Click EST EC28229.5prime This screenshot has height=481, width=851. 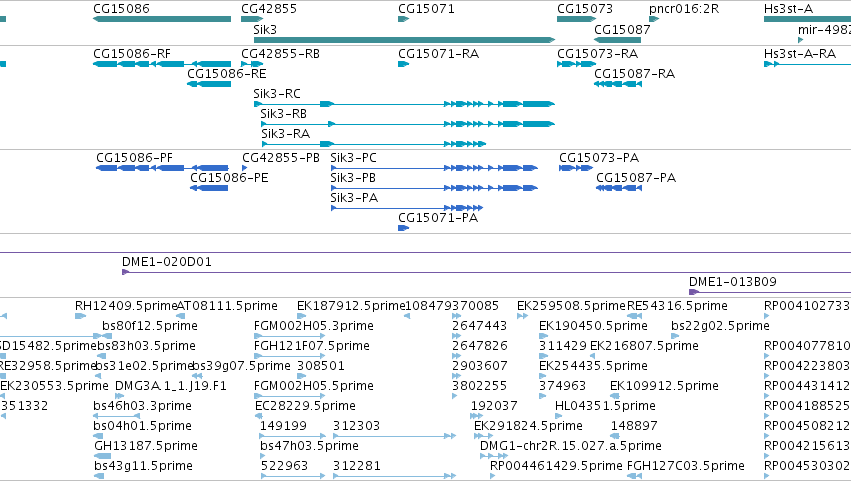click(305, 407)
